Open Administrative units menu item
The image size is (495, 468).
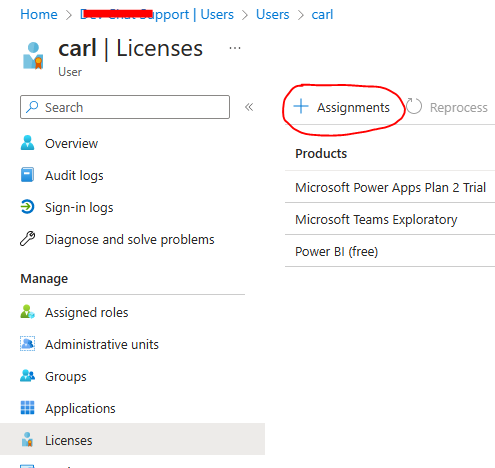point(102,344)
